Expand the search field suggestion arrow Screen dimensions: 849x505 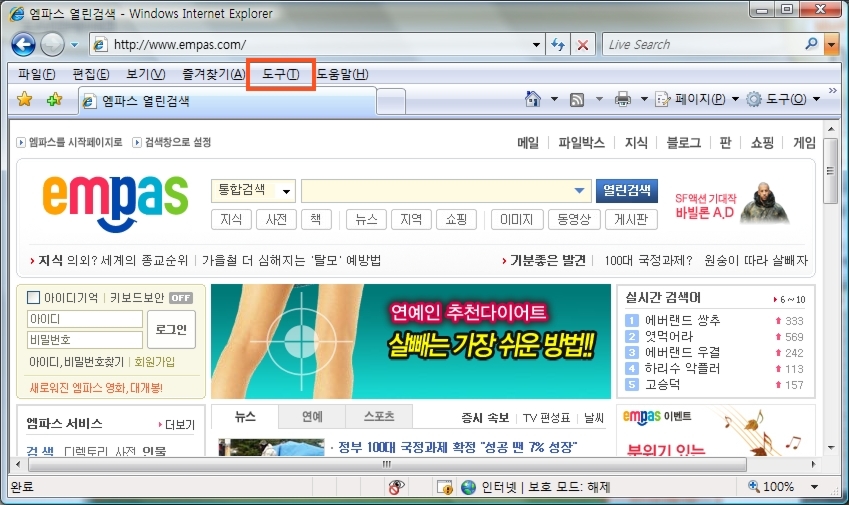pos(579,191)
